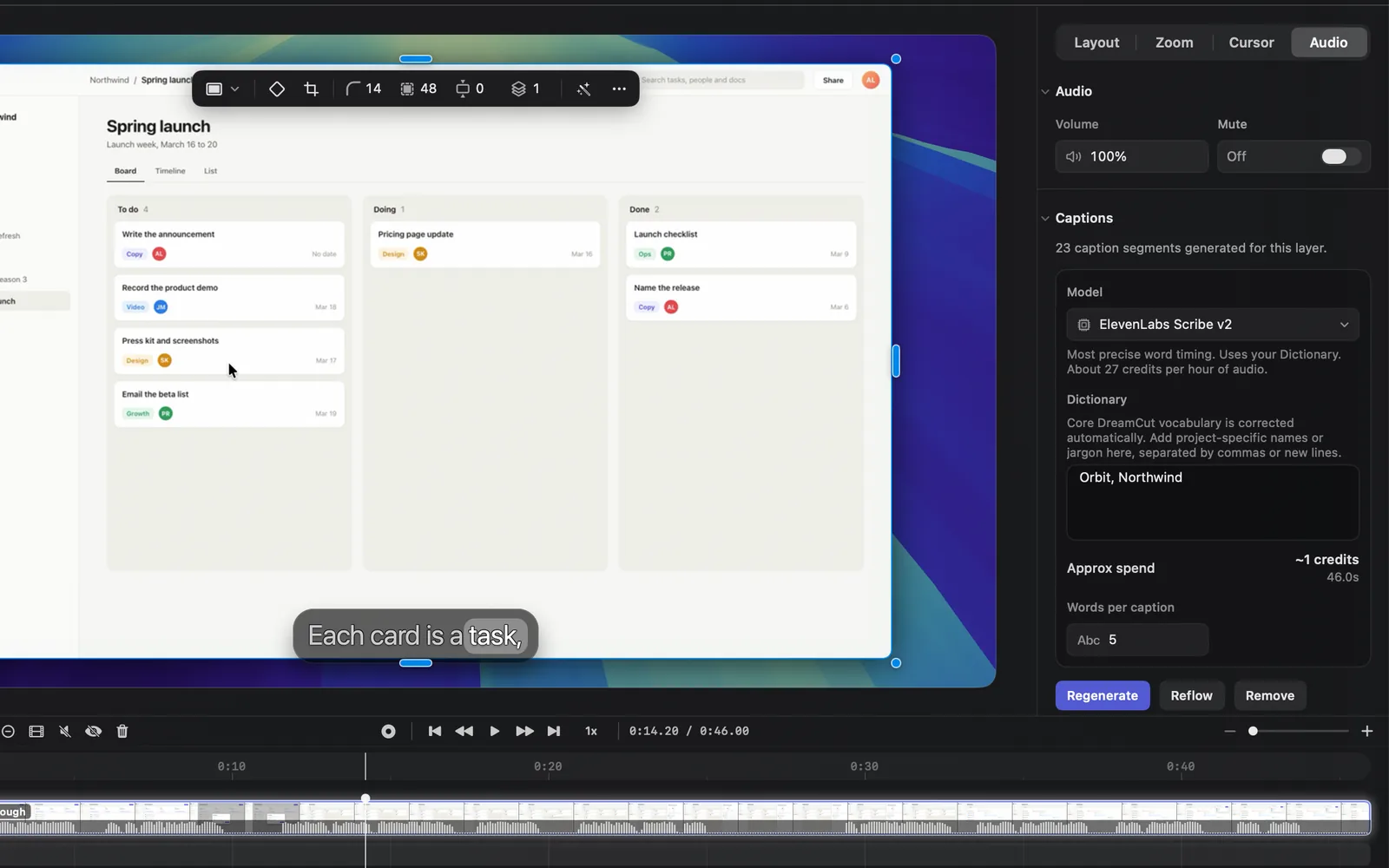The image size is (1389, 868).
Task: Remove the captions with Remove button
Action: pyautogui.click(x=1270, y=696)
